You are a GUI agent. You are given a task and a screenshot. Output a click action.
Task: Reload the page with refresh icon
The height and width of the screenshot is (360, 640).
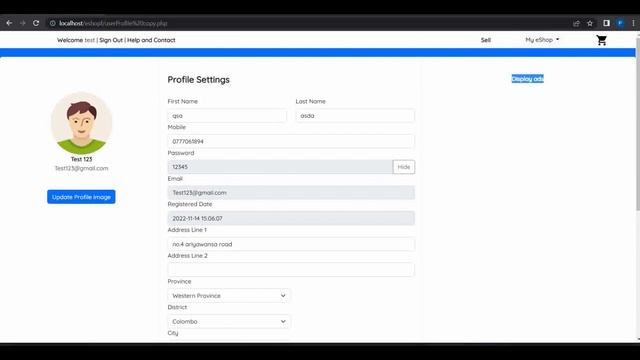pyautogui.click(x=36, y=23)
